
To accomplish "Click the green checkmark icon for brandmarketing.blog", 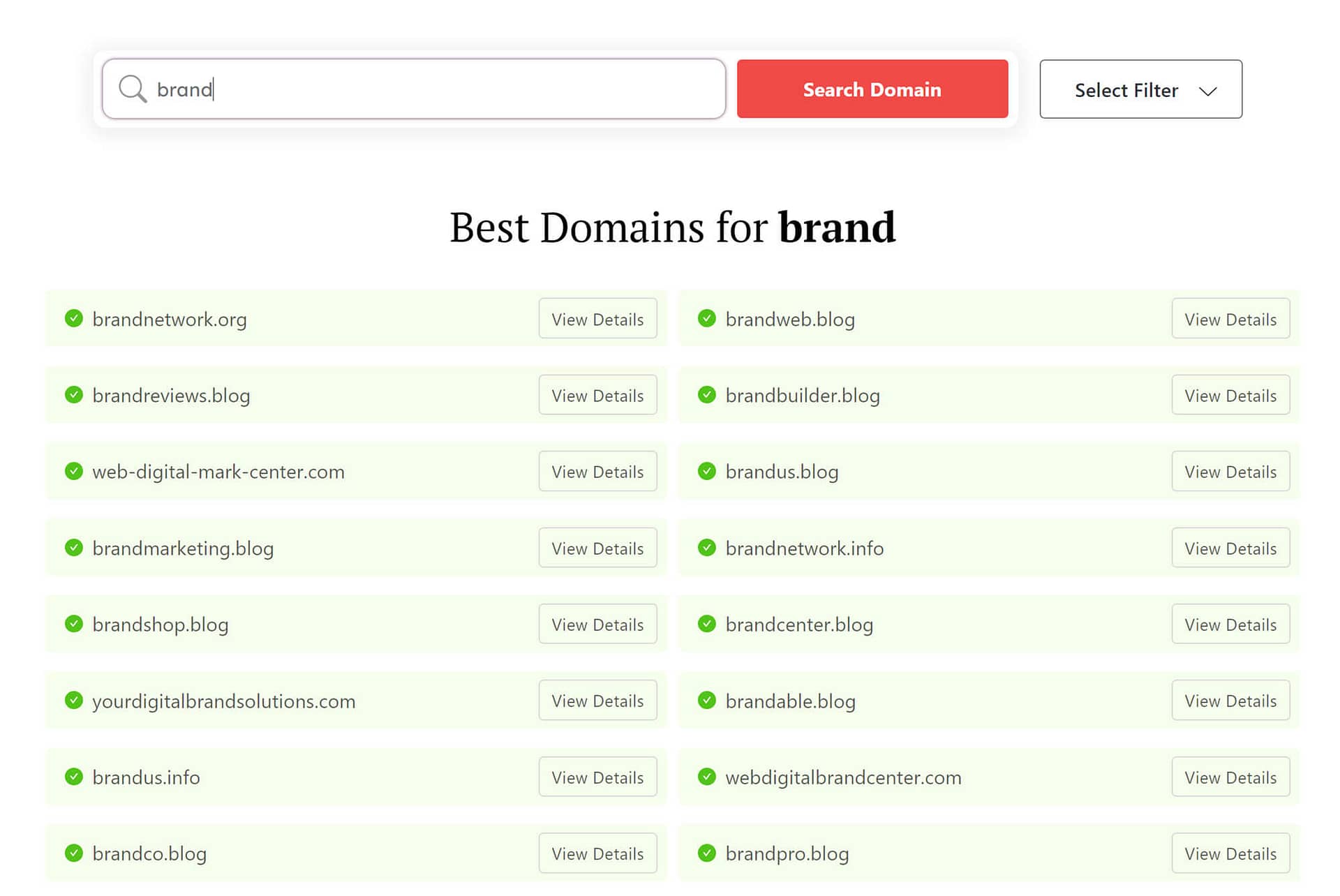I will point(73,547).
